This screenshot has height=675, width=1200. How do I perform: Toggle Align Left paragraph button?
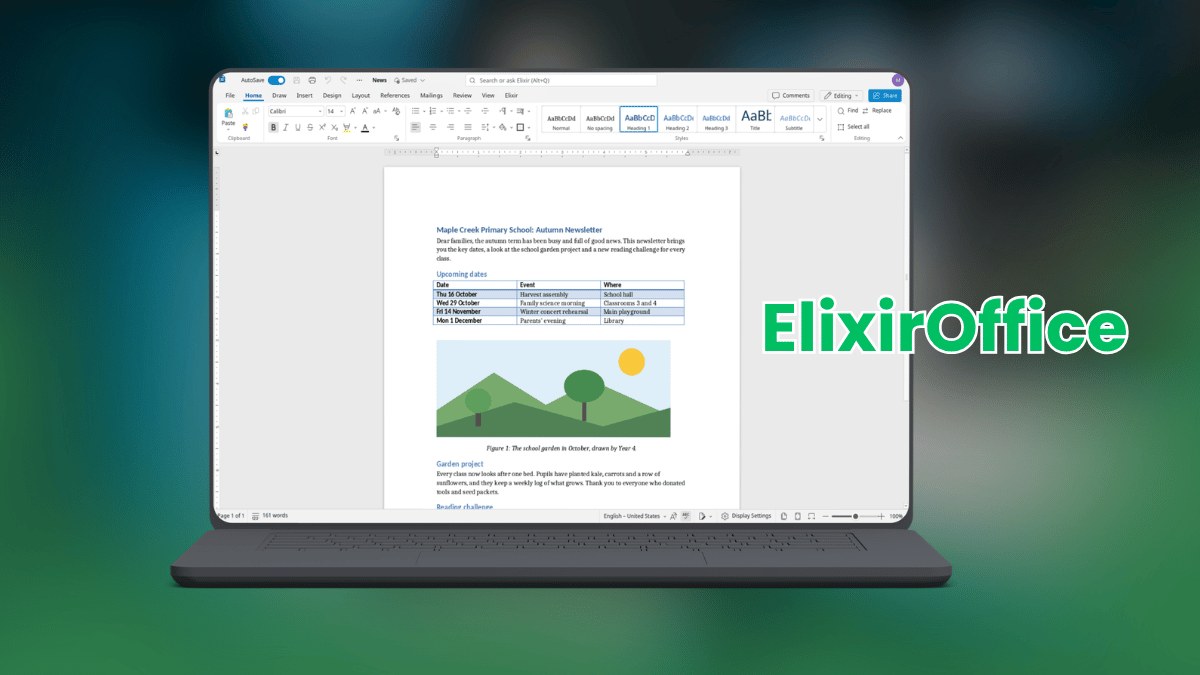click(x=415, y=127)
